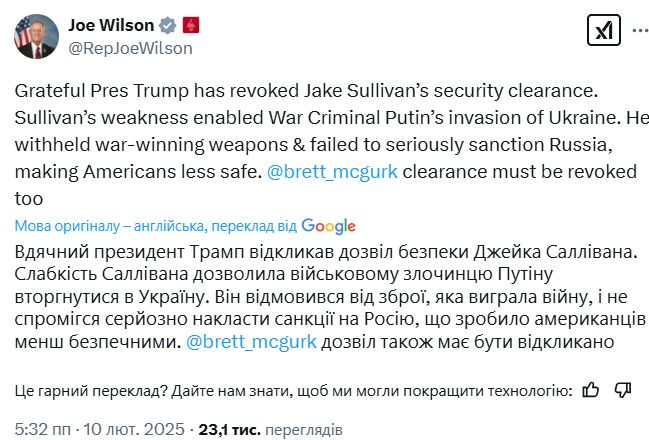Viewport: 649px width, 440px height.
Task: Click thumbs up for the translation
Action: pos(590,389)
